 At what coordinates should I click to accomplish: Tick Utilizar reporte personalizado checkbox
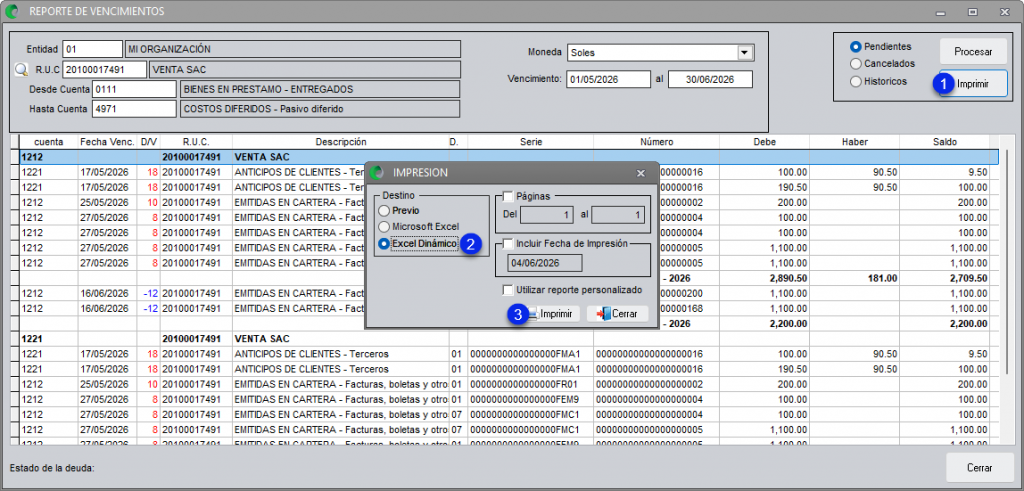(508, 290)
